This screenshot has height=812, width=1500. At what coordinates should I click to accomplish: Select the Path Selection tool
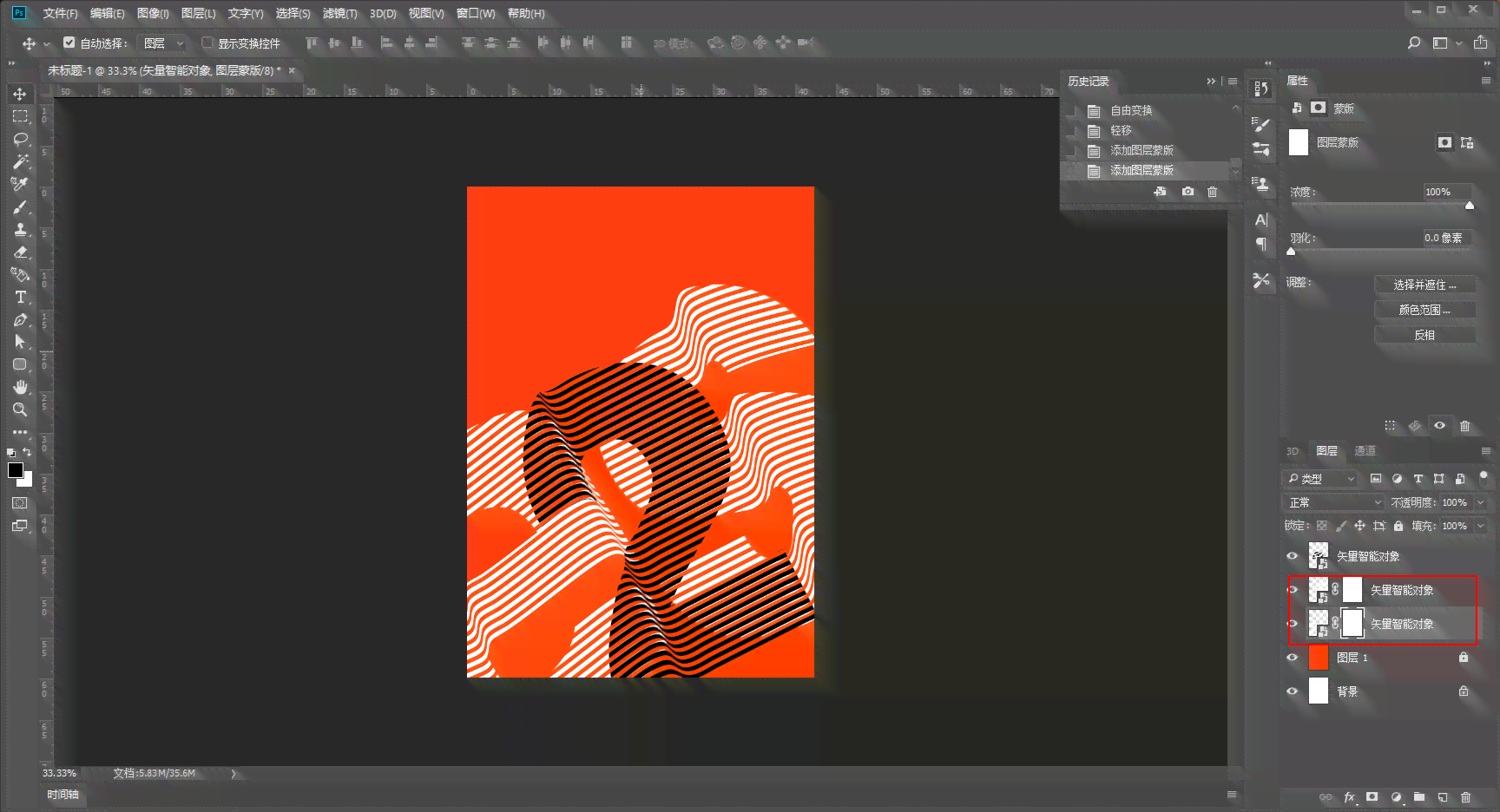pos(20,342)
